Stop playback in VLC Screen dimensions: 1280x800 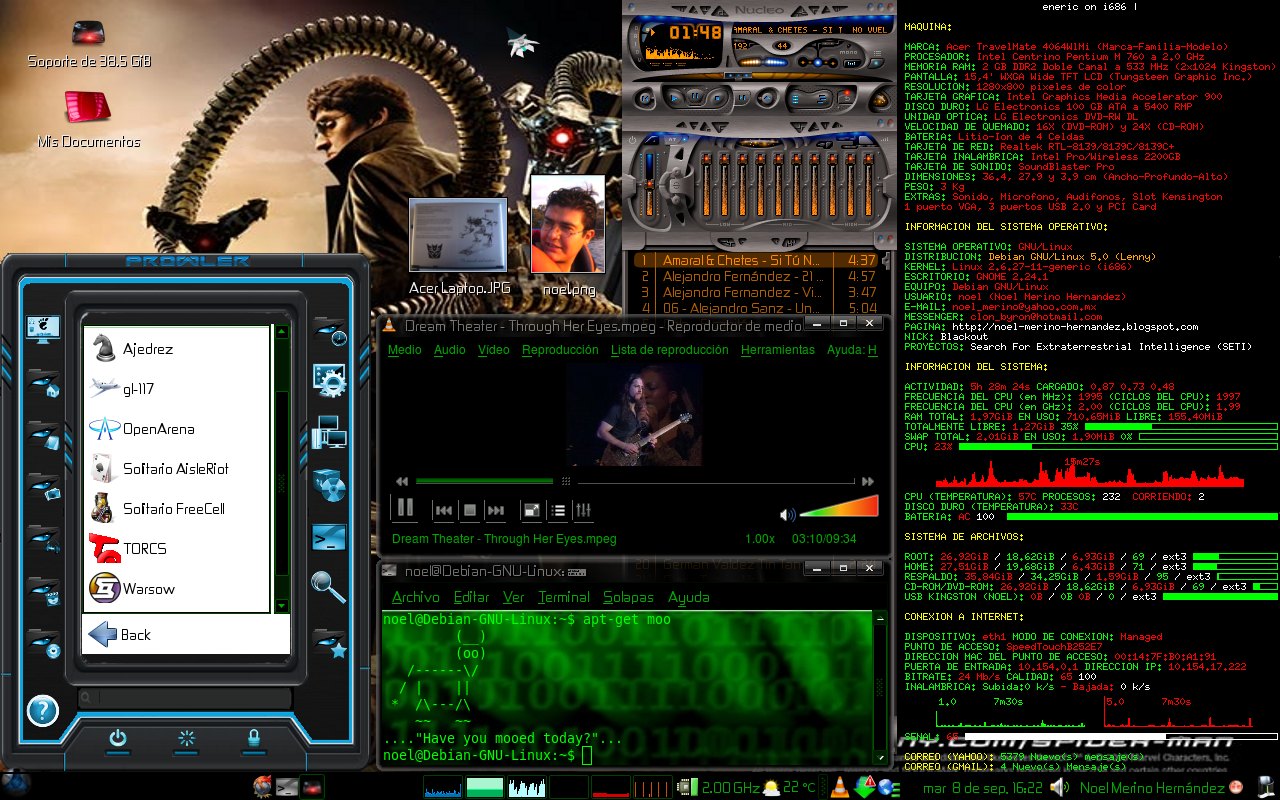tap(469, 510)
